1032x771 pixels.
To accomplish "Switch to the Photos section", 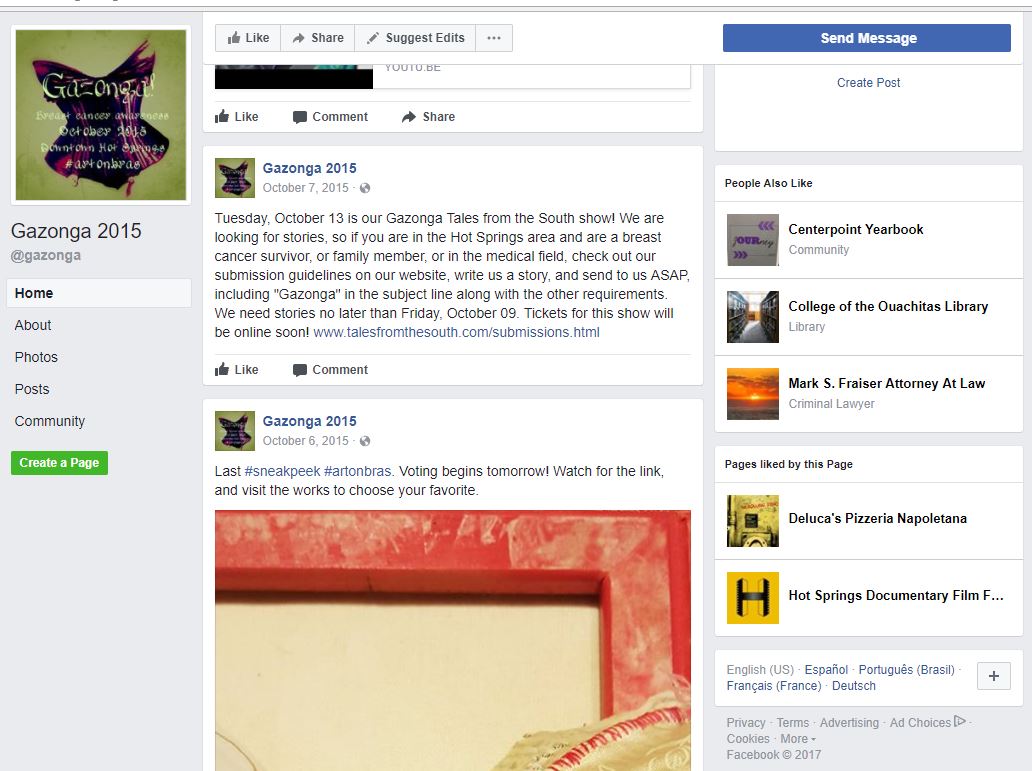I will (36, 357).
